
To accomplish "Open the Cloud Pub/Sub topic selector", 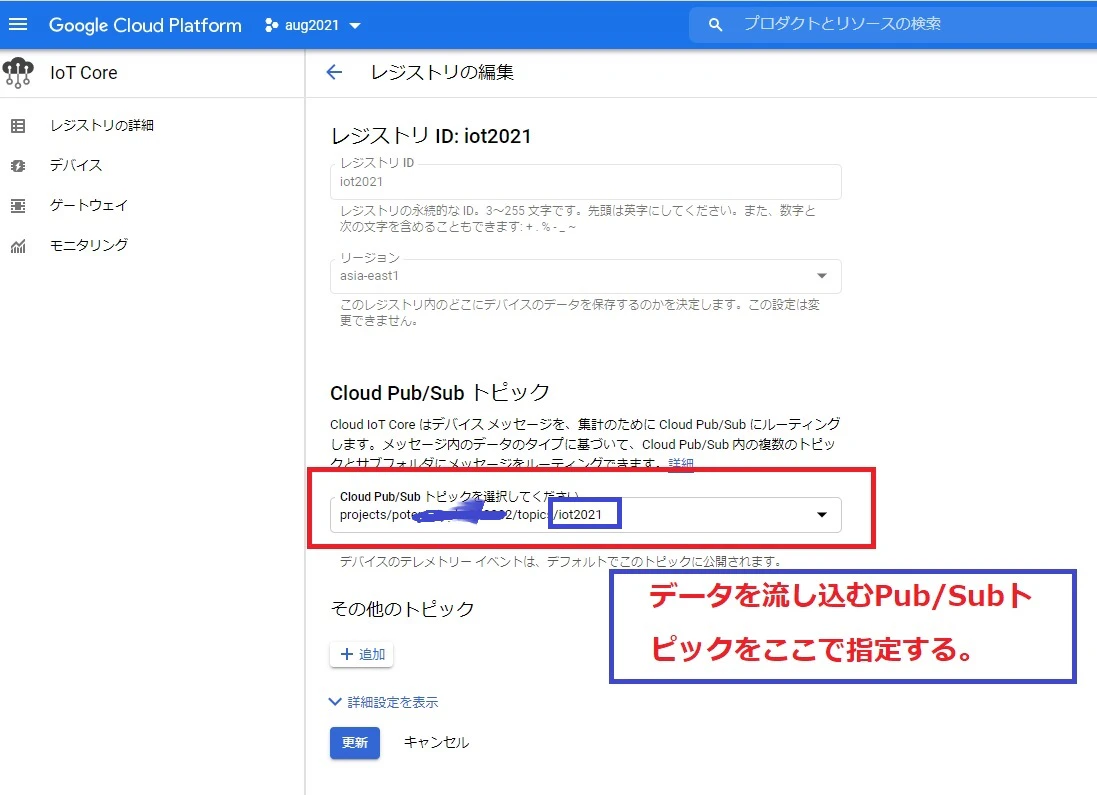I will (586, 515).
